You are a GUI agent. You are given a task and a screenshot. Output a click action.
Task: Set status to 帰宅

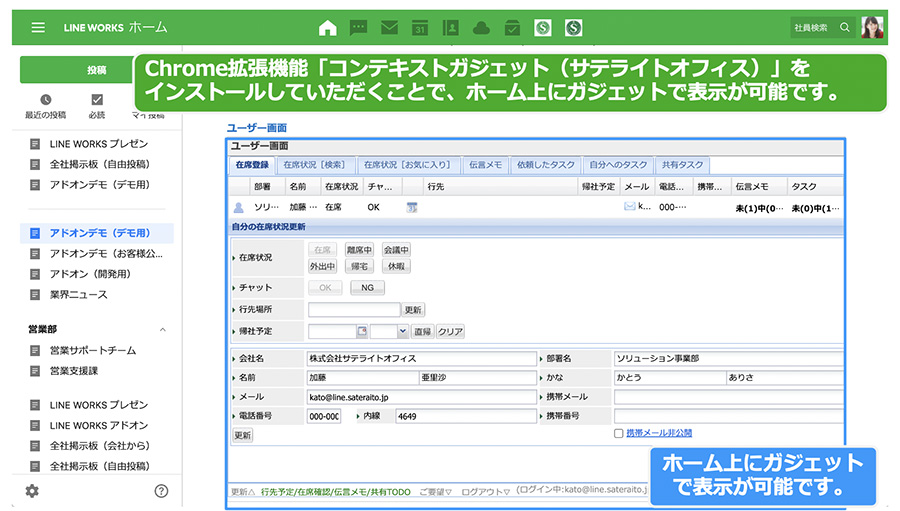click(x=359, y=266)
